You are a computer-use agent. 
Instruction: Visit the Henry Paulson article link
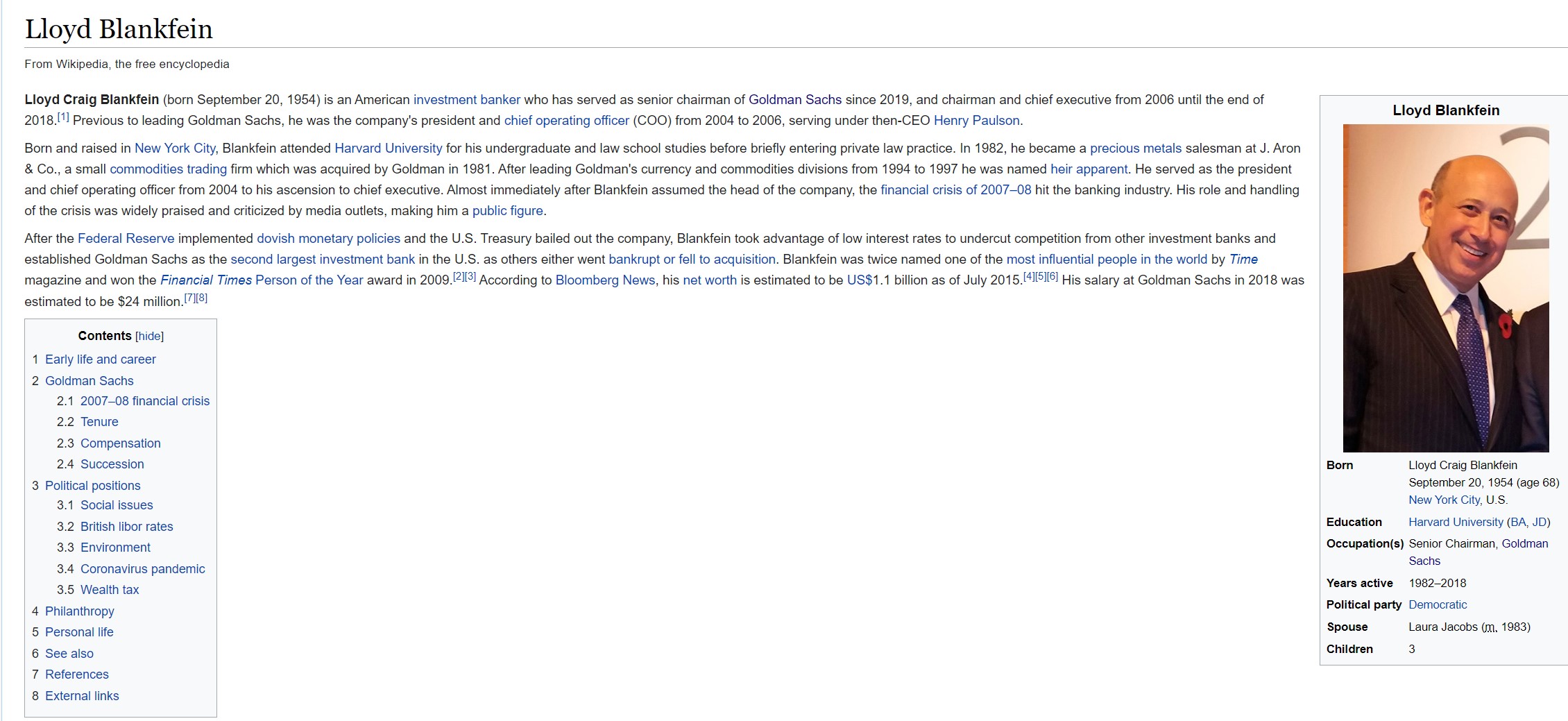976,121
